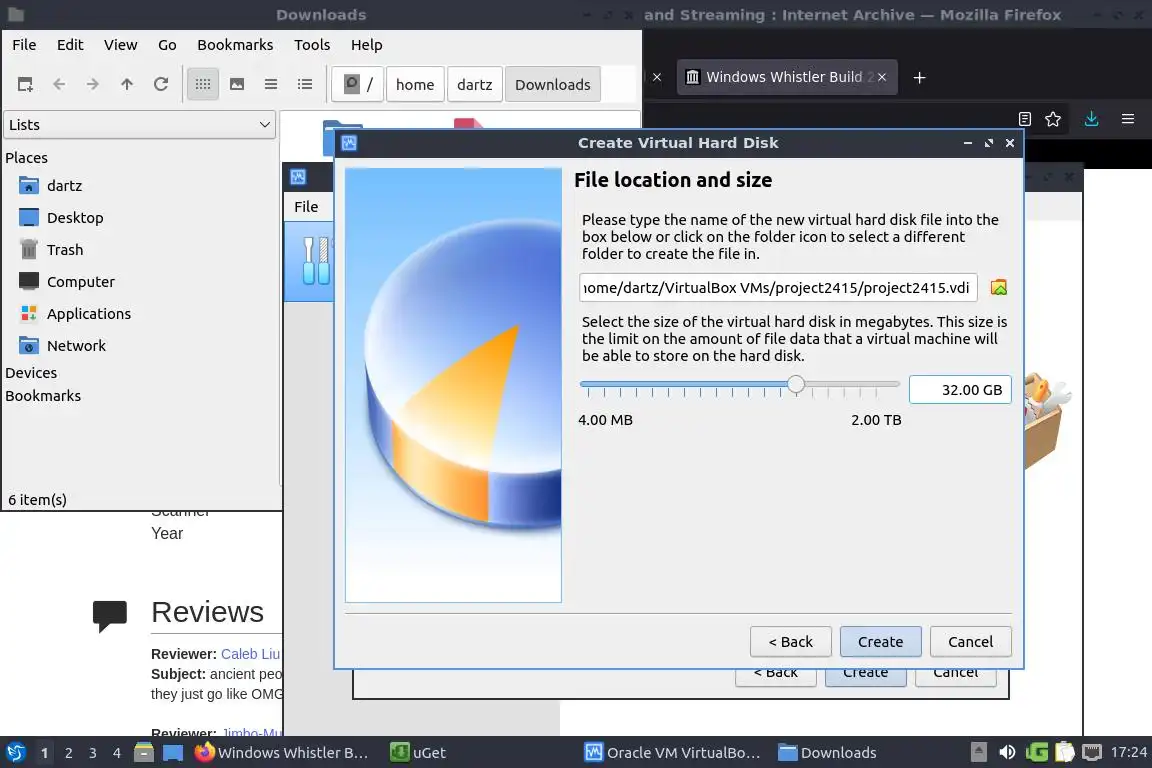
Task: Switch to detailed list view in file manager
Action: pos(305,85)
